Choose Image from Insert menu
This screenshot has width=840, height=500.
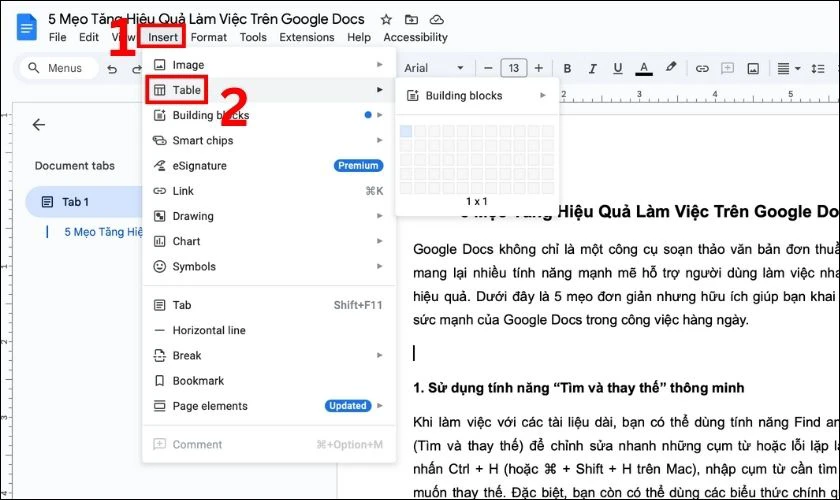click(269, 65)
